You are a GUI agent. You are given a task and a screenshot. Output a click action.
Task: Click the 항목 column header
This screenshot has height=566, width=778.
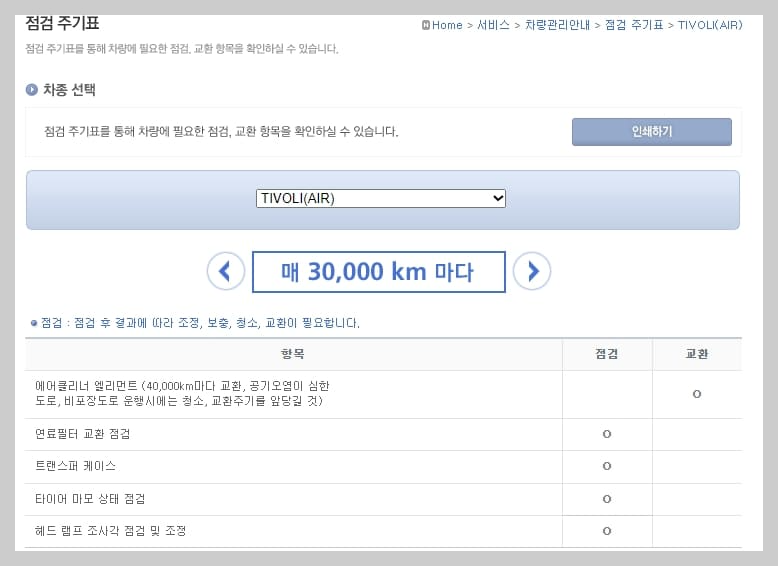coord(293,354)
